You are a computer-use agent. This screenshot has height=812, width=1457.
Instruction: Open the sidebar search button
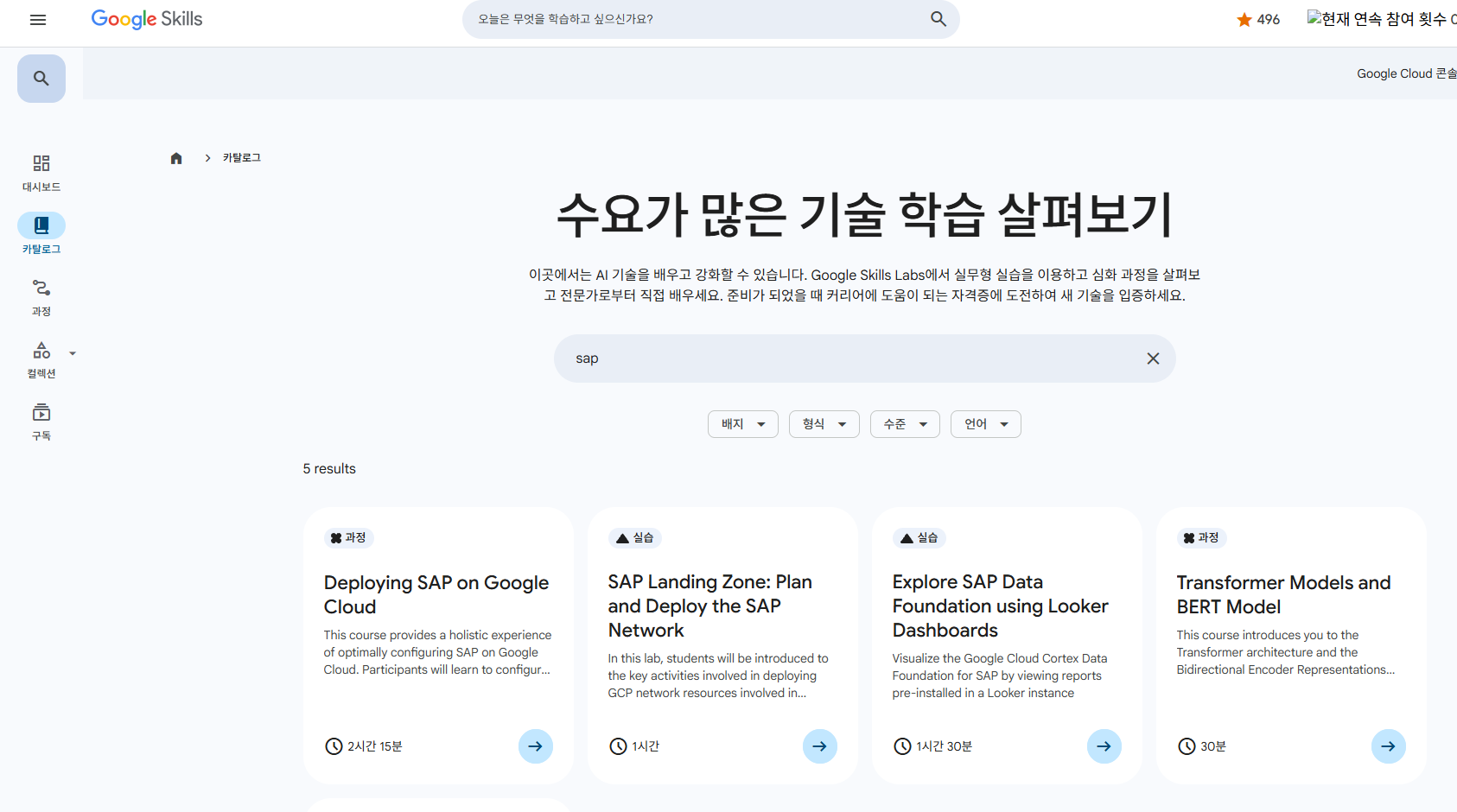click(41, 79)
